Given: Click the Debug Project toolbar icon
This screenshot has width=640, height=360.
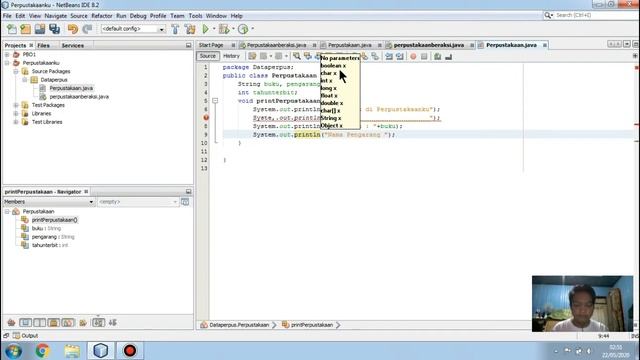Looking at the screenshot, I should pyautogui.click(x=224, y=29).
